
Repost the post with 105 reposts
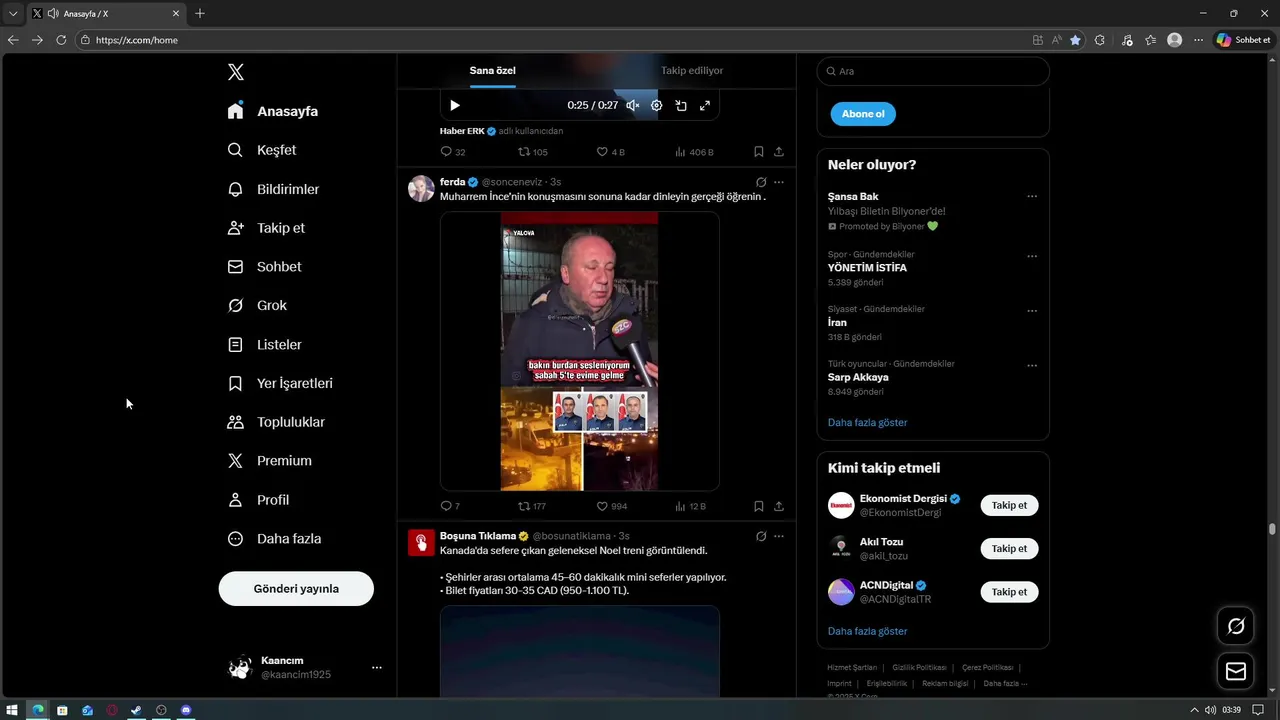click(533, 152)
